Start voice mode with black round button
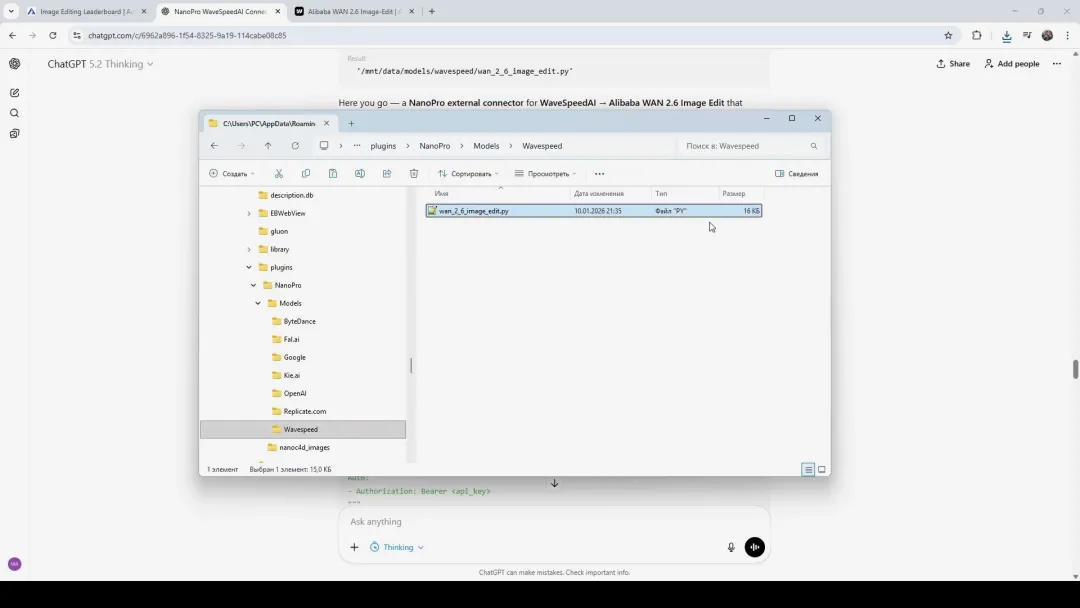1080x608 pixels. tap(754, 547)
